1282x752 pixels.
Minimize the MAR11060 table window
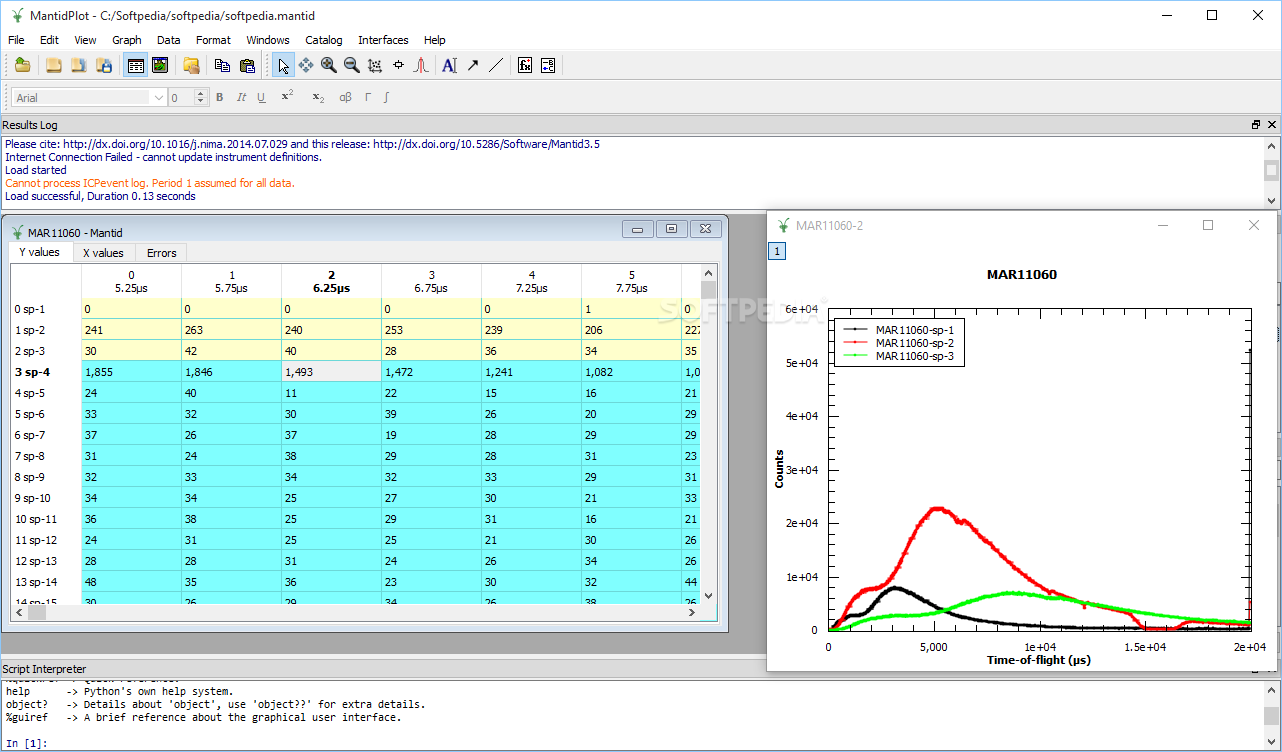tap(638, 229)
